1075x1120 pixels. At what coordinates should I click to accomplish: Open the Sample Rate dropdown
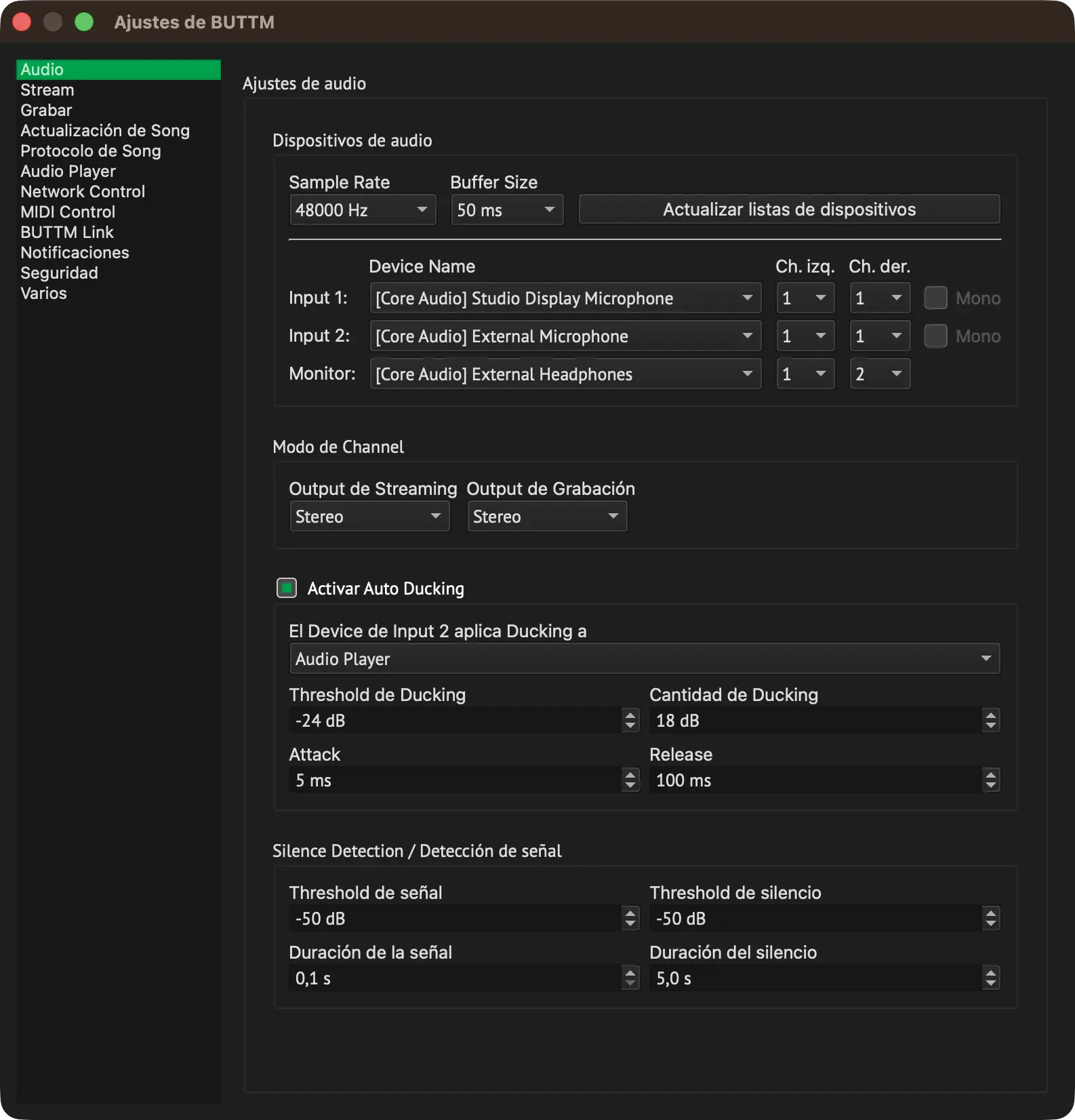[x=363, y=210]
